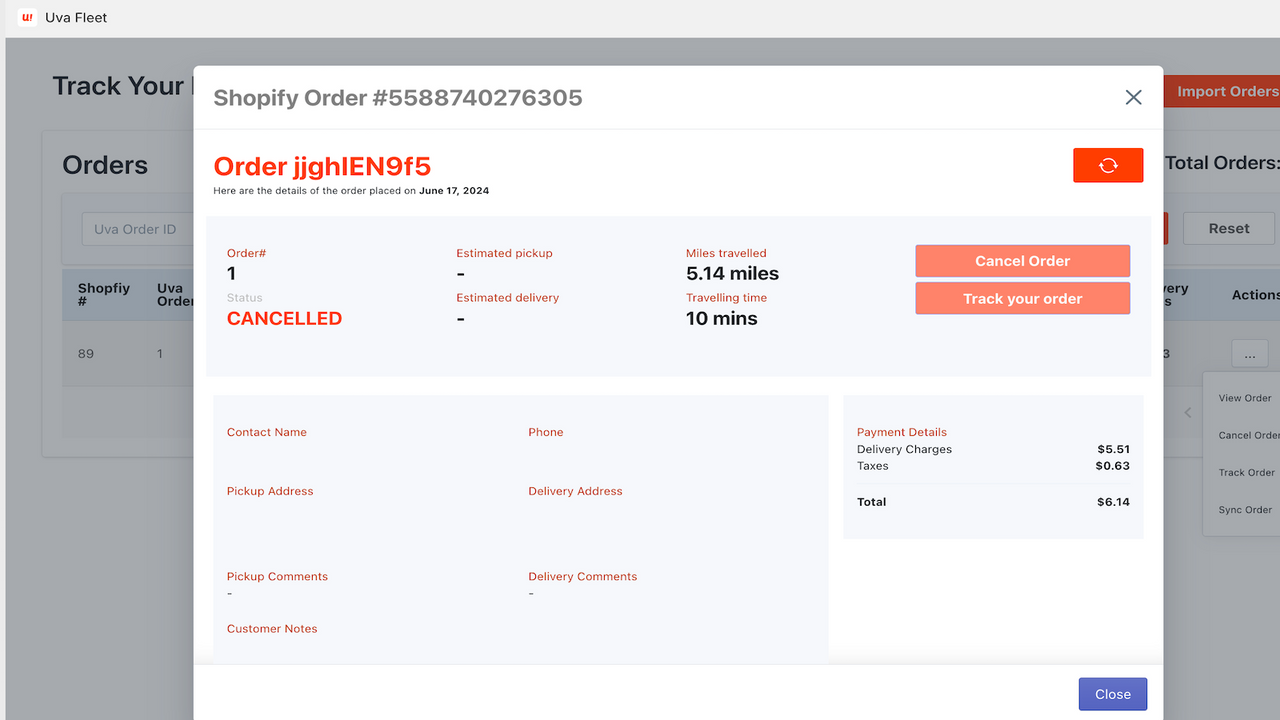Click the Order jjghIEN9f5 heading
This screenshot has height=720, width=1280.
click(x=322, y=166)
